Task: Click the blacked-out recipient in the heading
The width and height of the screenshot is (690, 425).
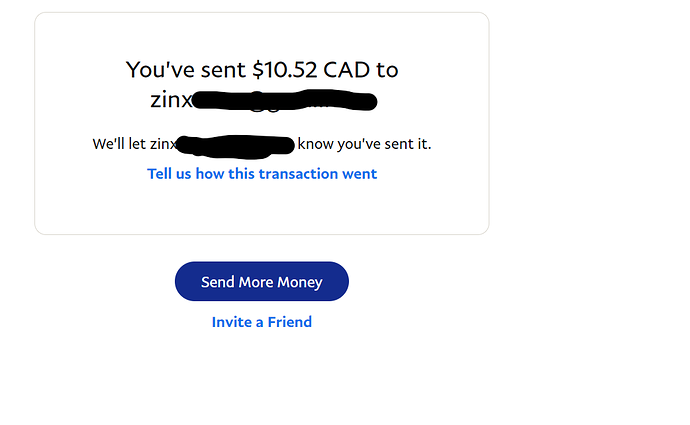Action: pyautogui.click(x=285, y=101)
